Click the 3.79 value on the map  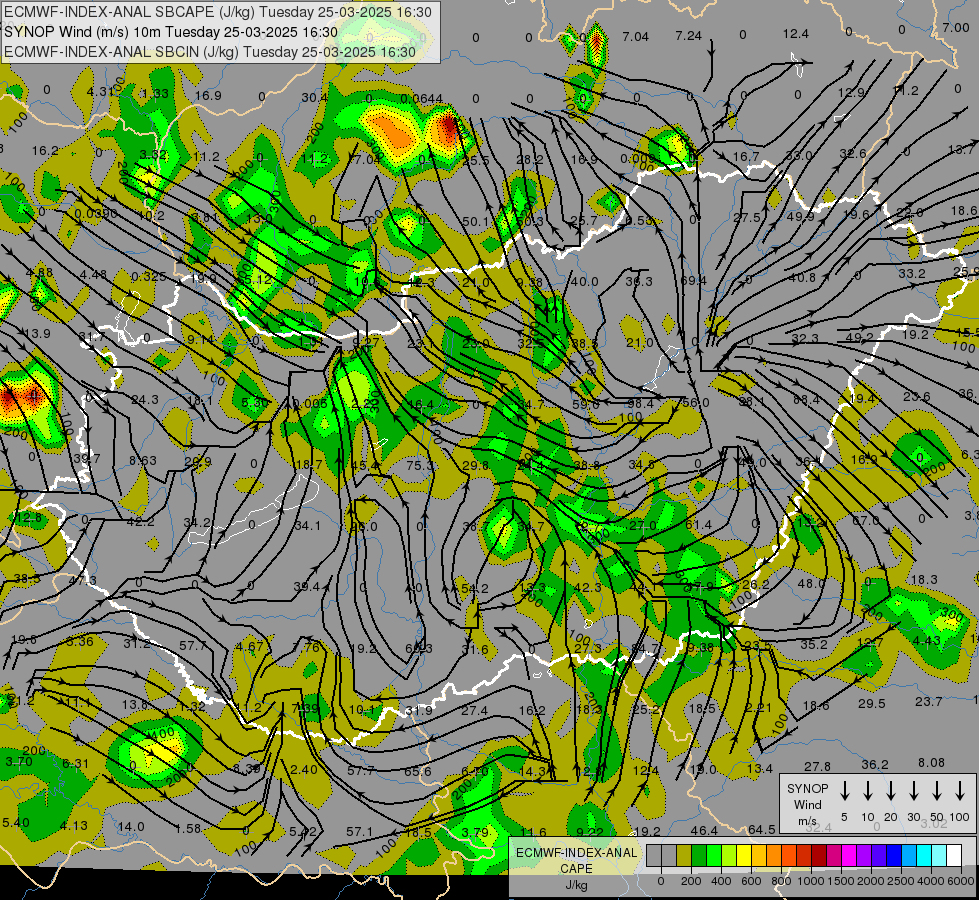point(475,833)
